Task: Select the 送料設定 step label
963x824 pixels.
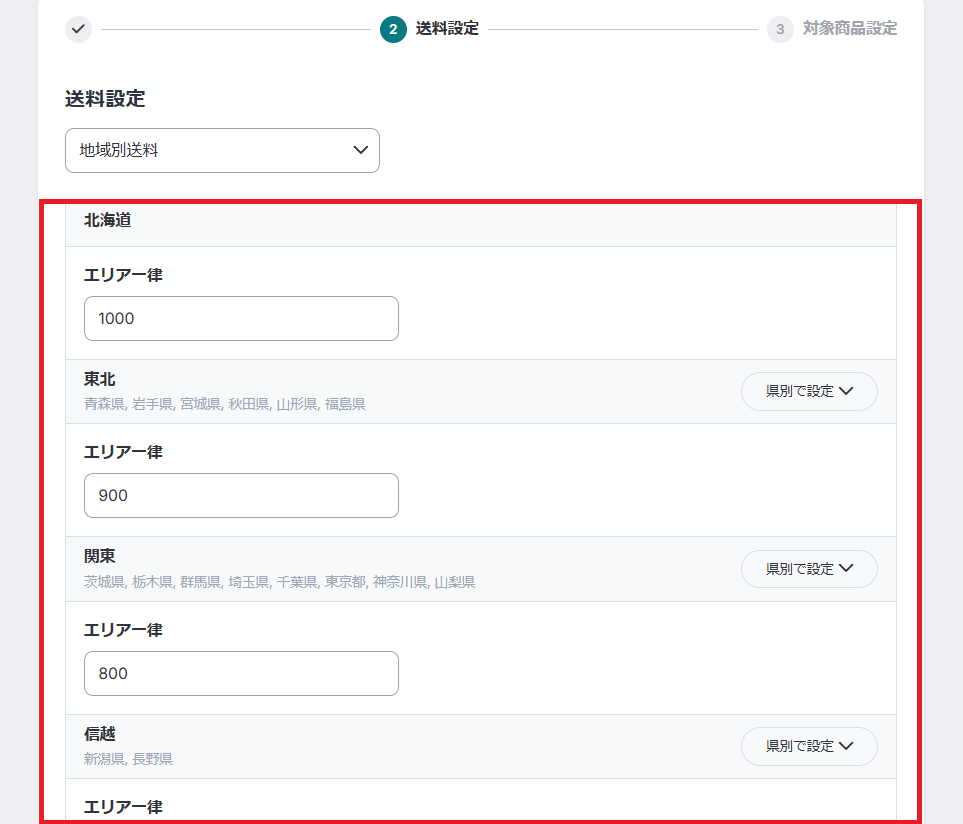Action: (x=447, y=29)
